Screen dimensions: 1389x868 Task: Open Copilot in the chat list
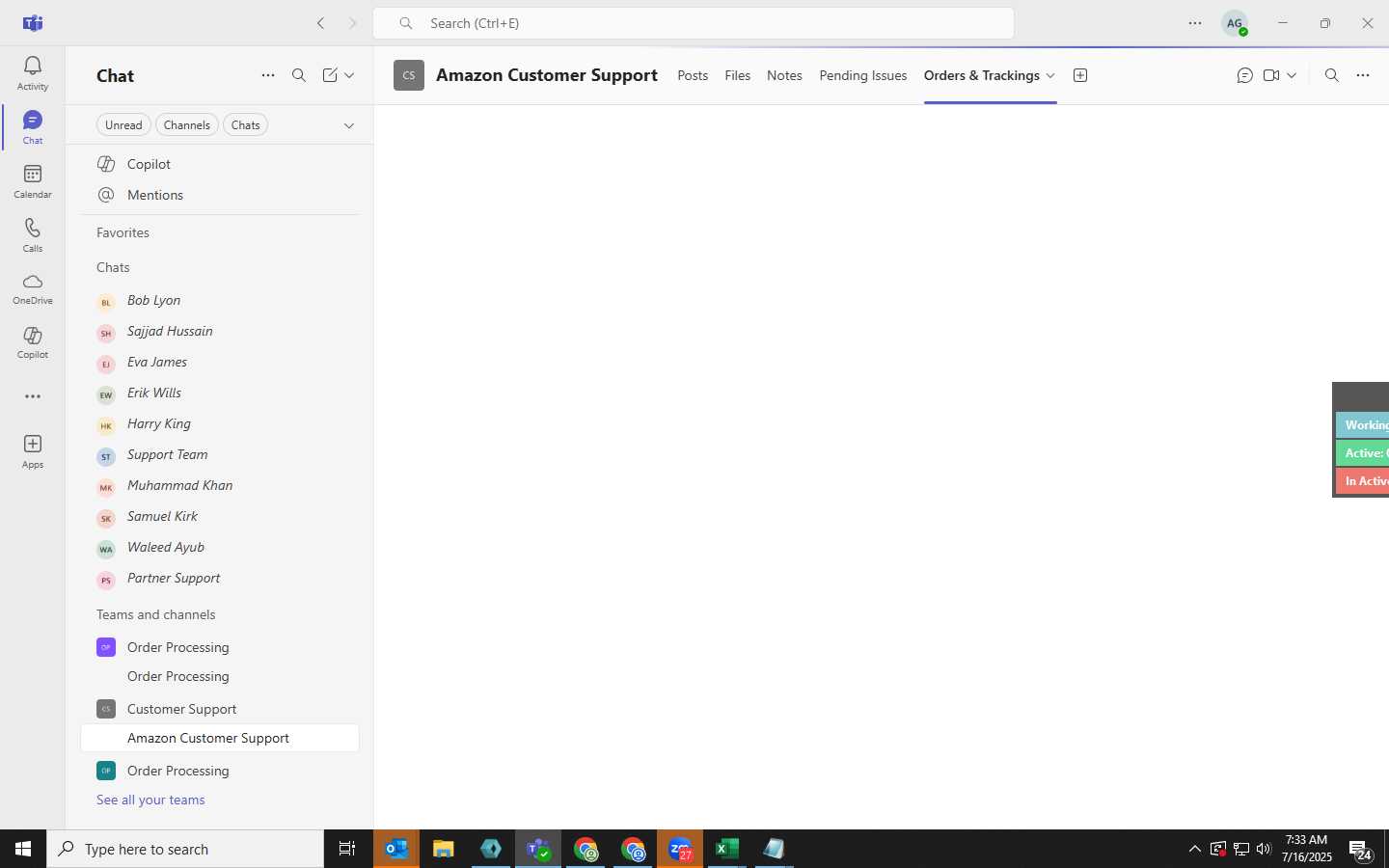click(x=220, y=164)
